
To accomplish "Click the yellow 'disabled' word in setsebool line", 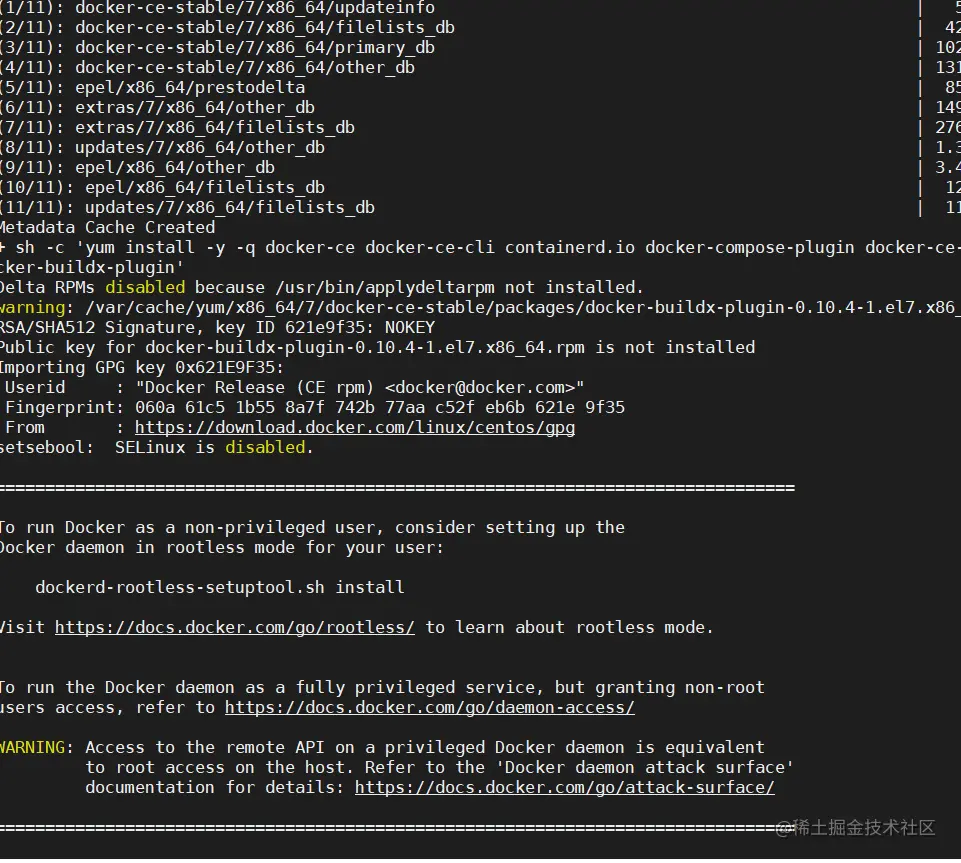I will tap(265, 447).
